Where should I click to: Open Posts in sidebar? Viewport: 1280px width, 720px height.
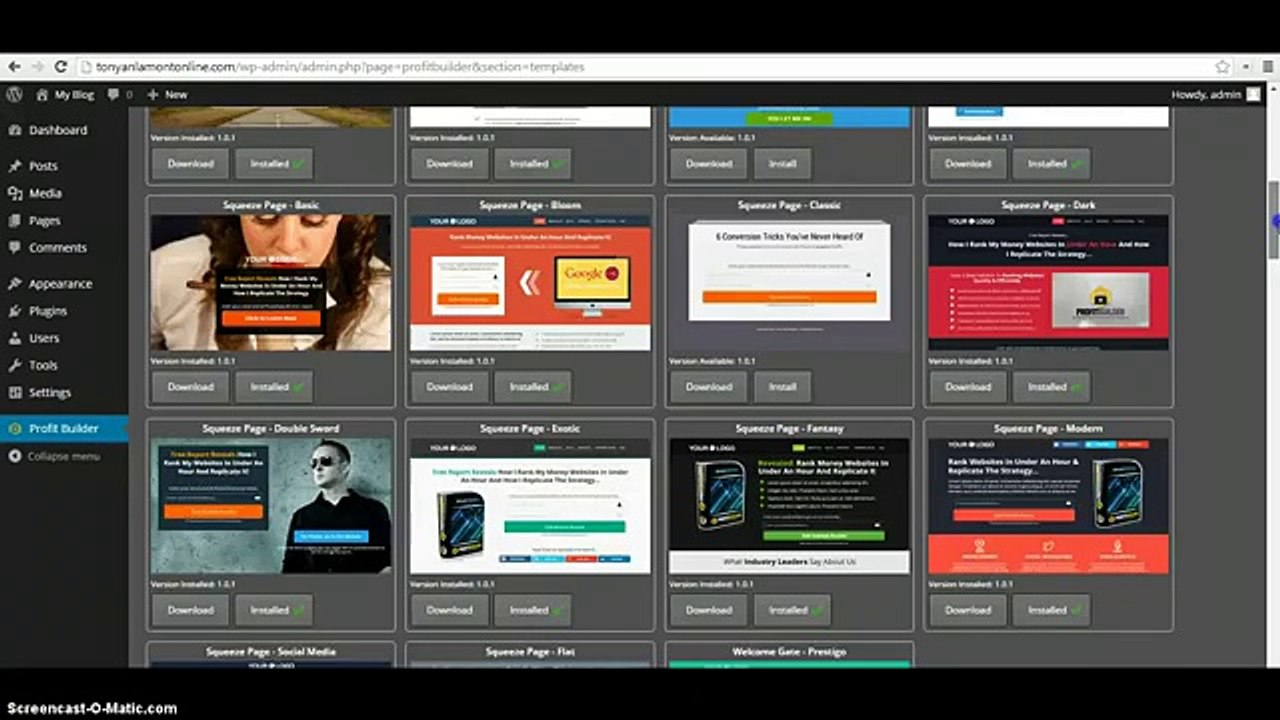coord(43,166)
